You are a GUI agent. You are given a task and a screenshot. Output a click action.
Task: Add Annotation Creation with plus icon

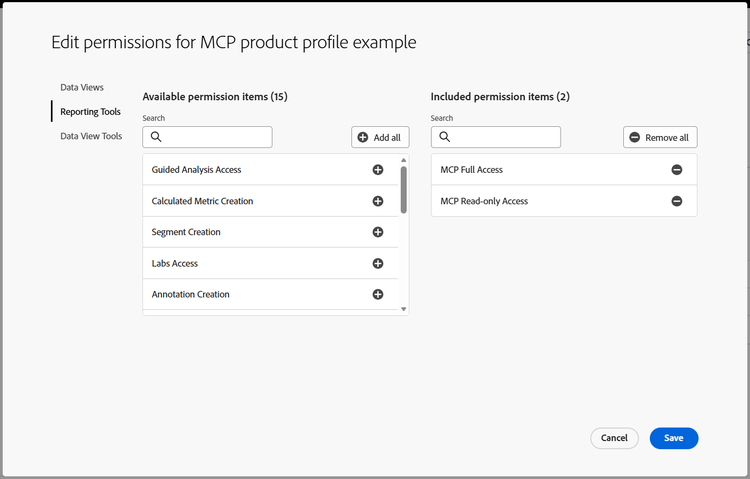click(378, 294)
